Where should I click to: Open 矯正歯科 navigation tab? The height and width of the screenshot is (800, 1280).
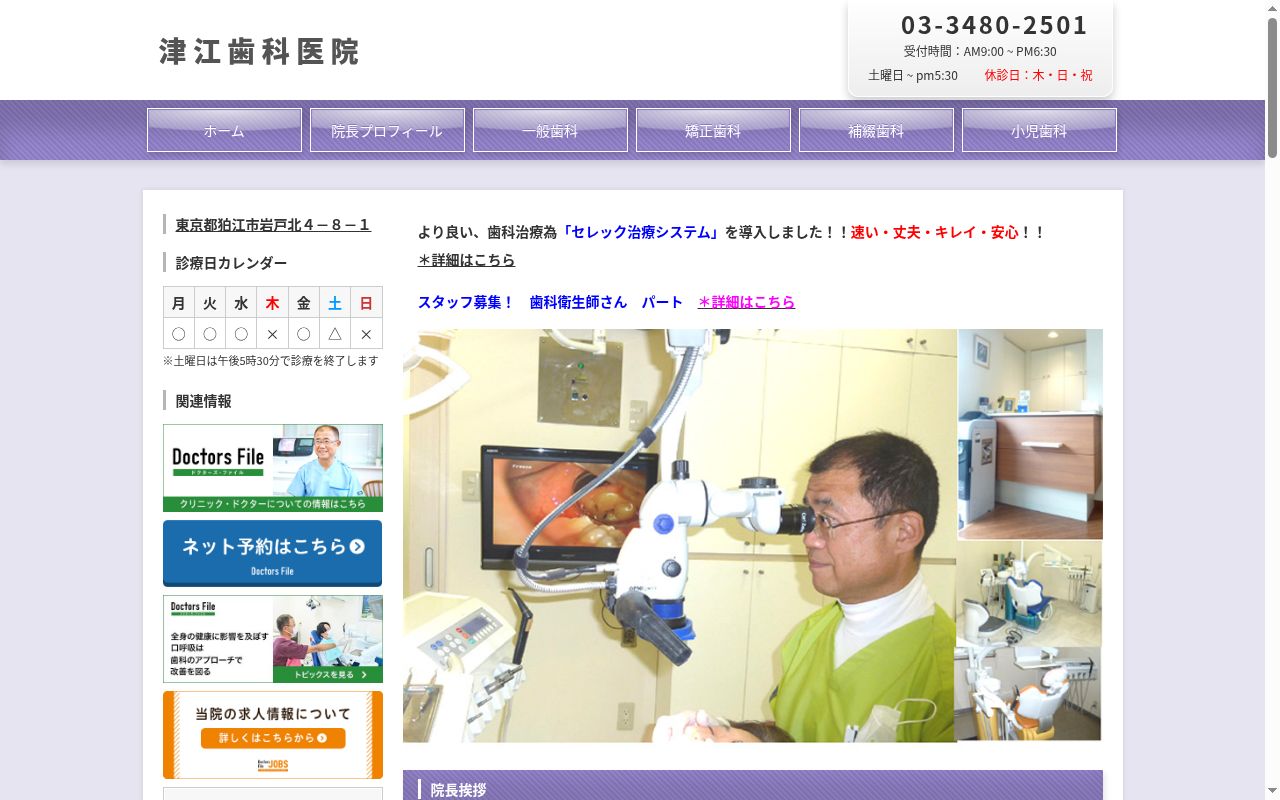[713, 130]
